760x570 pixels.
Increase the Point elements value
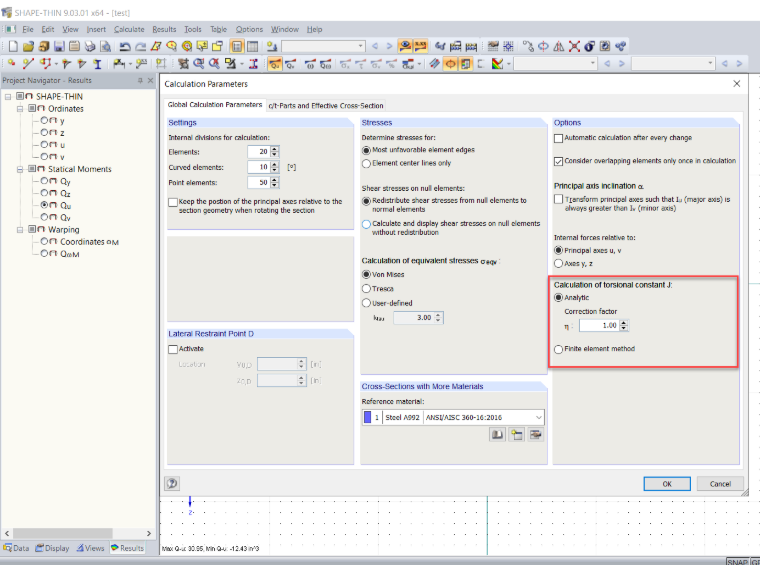(x=275, y=180)
